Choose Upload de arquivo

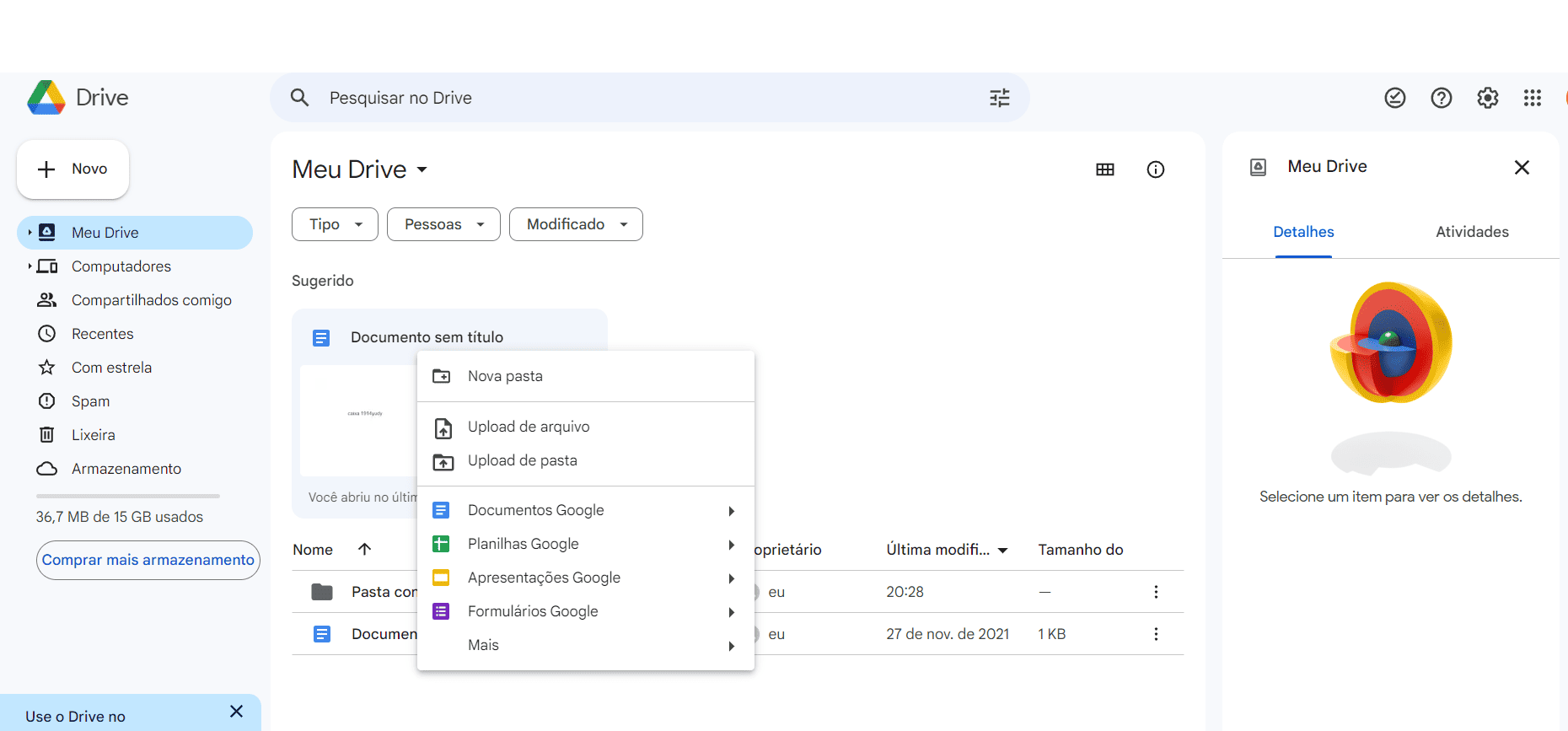pyautogui.click(x=586, y=427)
